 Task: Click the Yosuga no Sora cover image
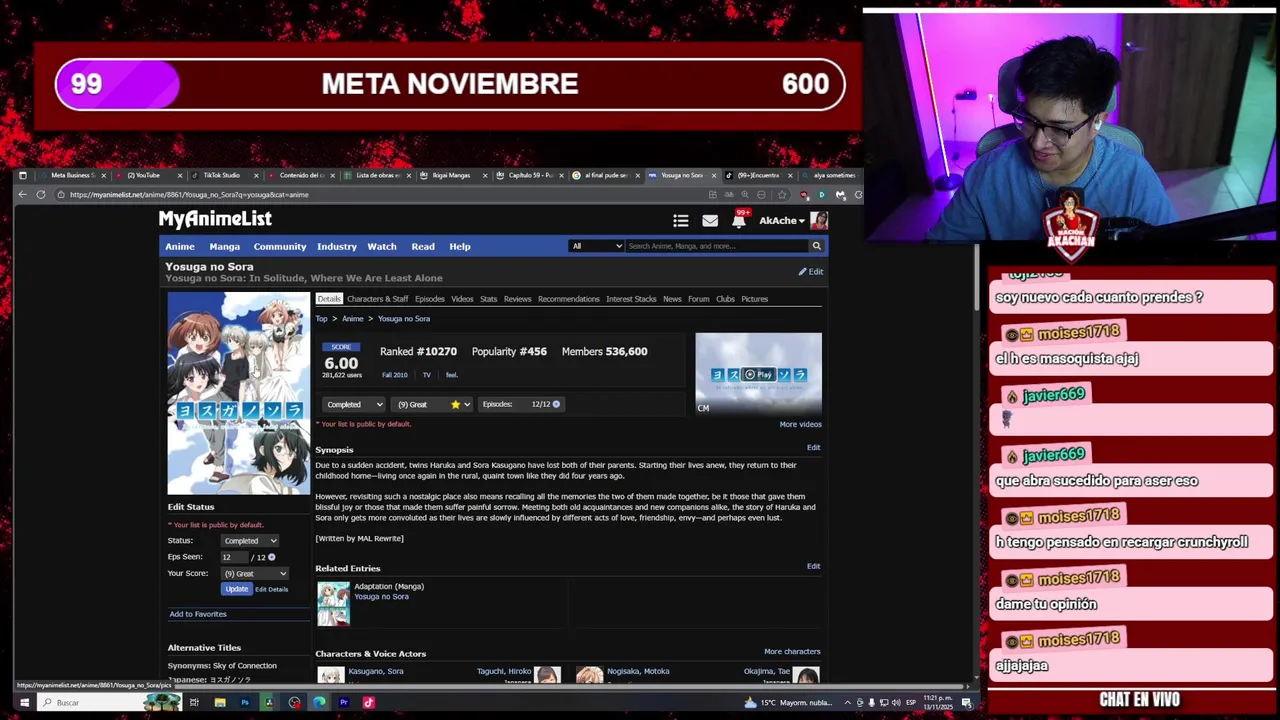click(238, 393)
